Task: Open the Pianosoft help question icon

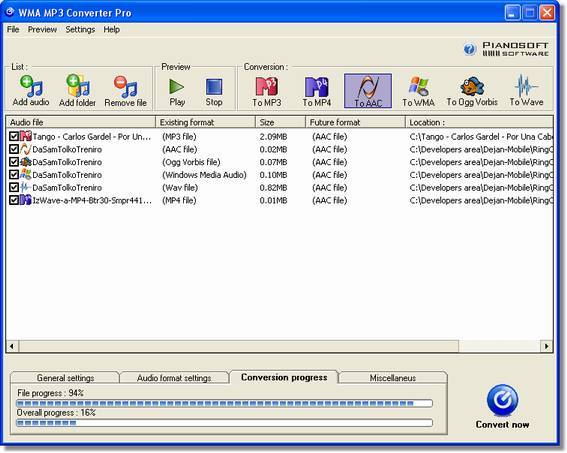Action: point(470,49)
